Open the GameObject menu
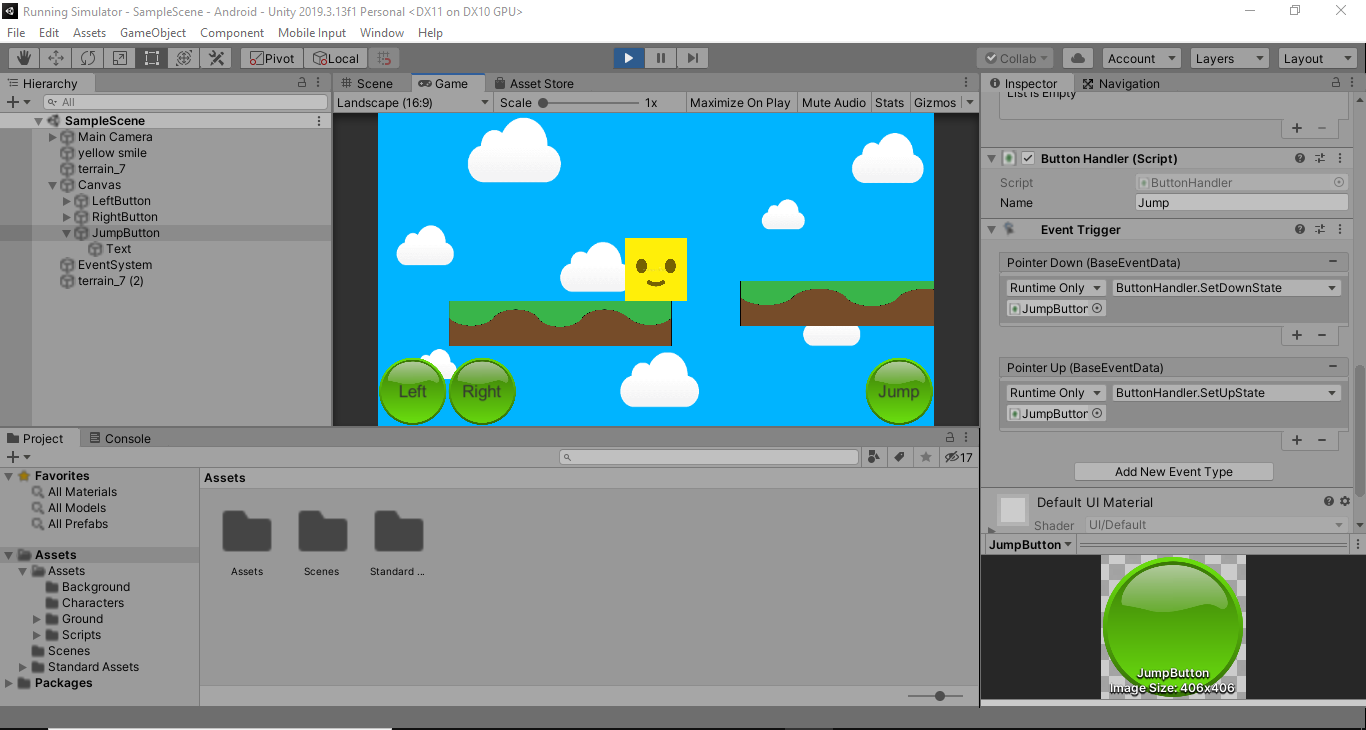The image size is (1366, 730). (153, 33)
